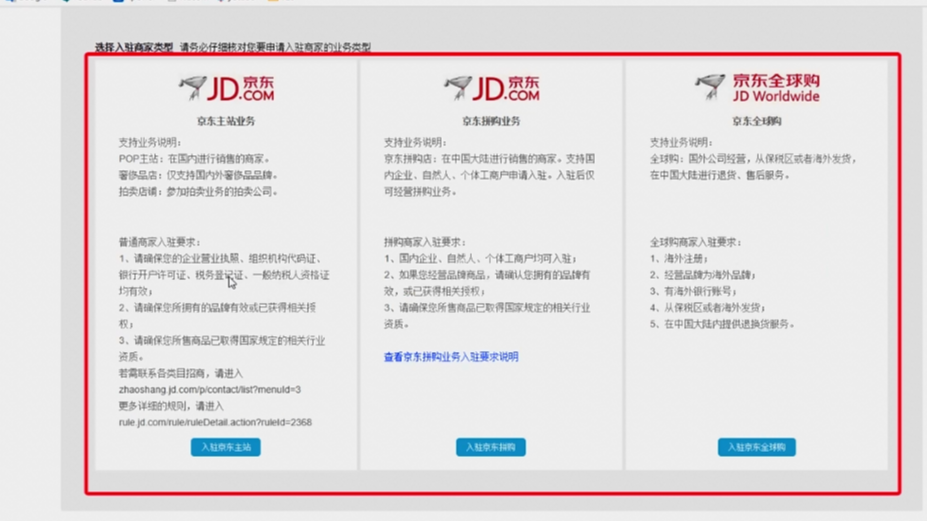927x521 pixels.
Task: Click the POP主站 description line
Action: point(195,159)
